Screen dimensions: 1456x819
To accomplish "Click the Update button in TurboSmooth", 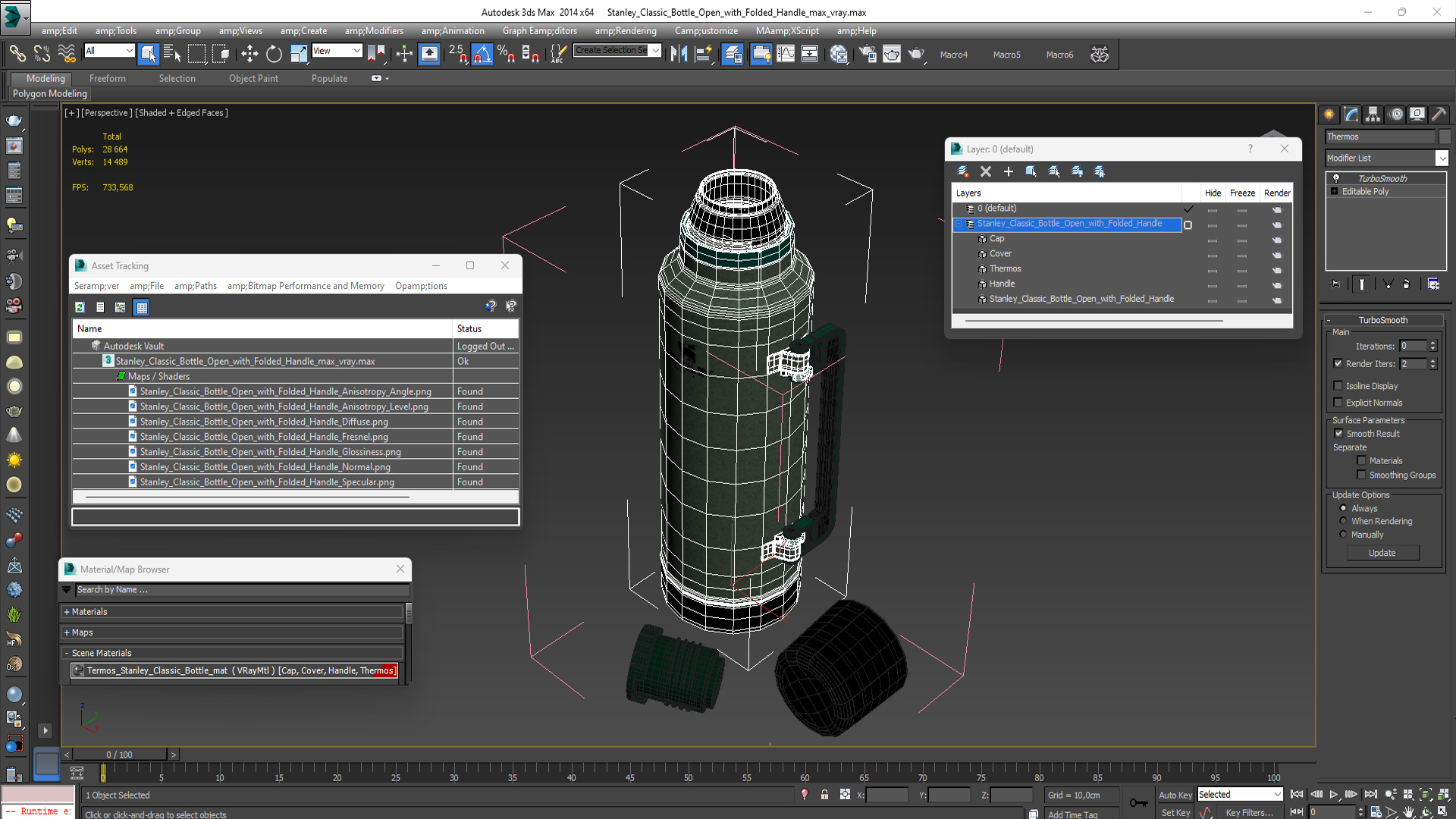I will click(x=1382, y=553).
